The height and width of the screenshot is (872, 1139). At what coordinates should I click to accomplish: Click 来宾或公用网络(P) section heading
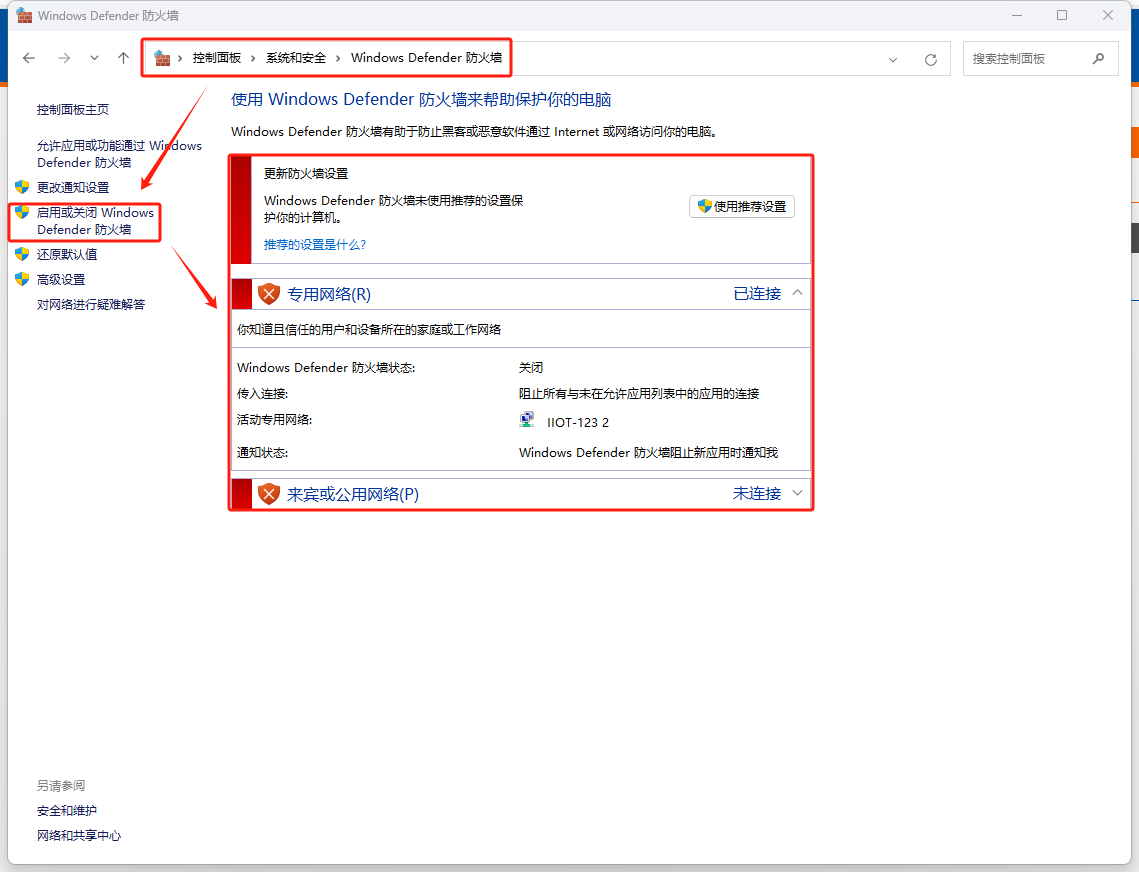353,494
